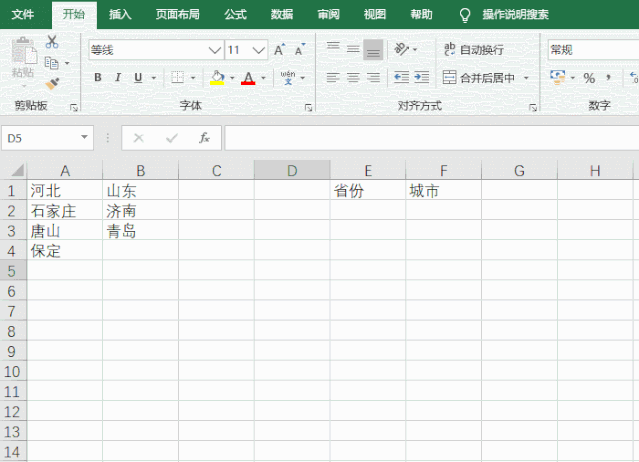Viewport: 639px width, 462px height.
Task: Switch to Page Layout (页面布局) tab
Action: 178,15
